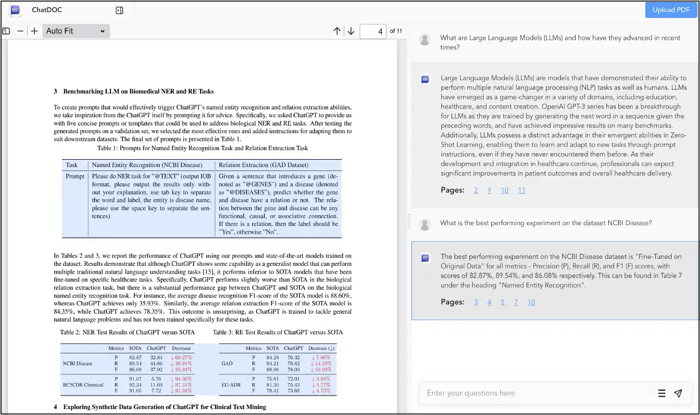Zoom in the PDF document
The height and width of the screenshot is (415, 700).
tap(34, 31)
